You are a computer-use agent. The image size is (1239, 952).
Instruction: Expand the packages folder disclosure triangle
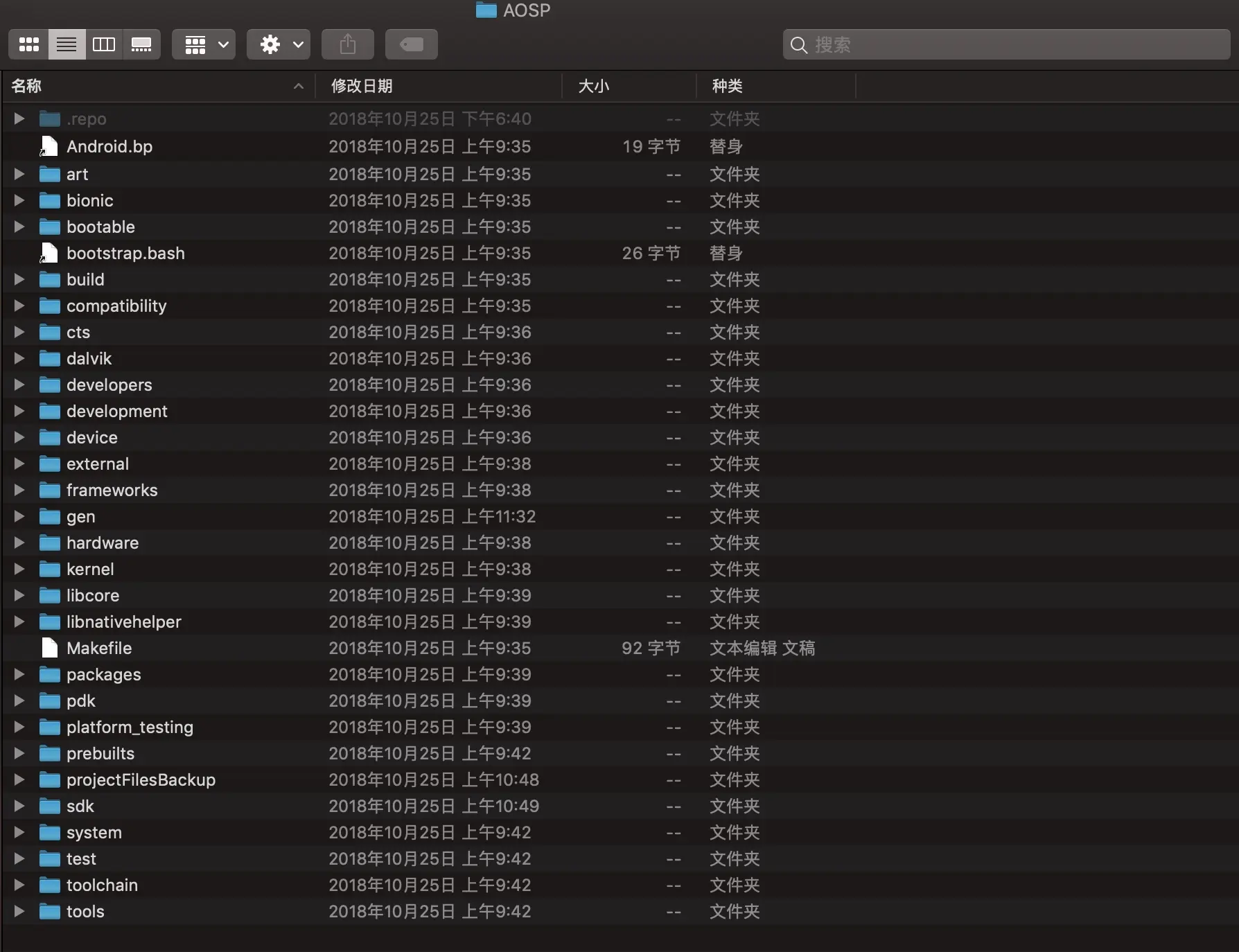tap(19, 674)
